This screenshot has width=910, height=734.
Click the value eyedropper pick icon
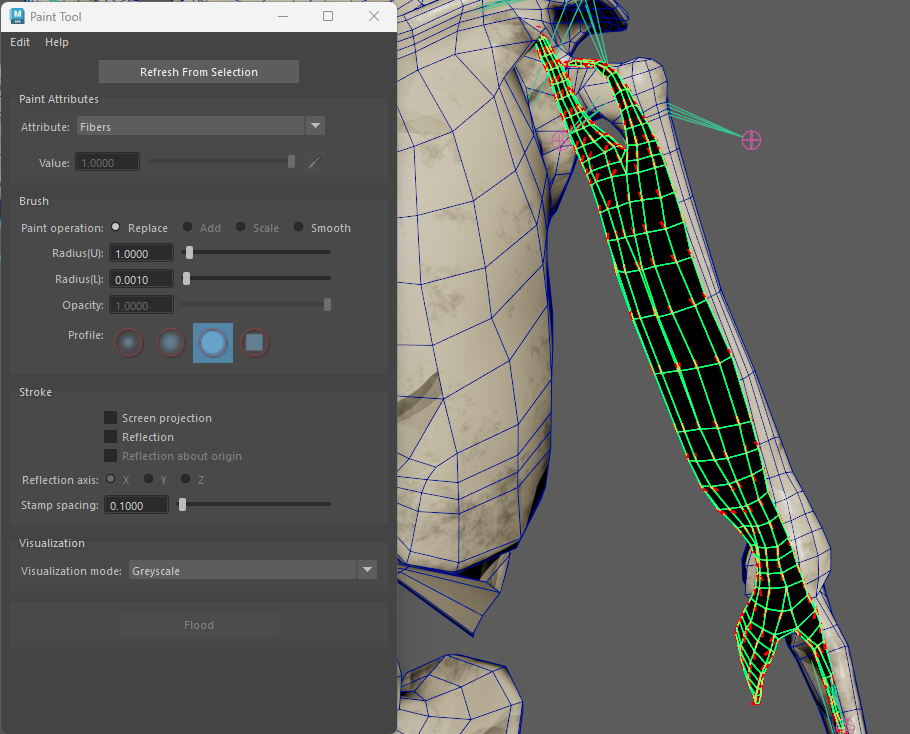click(x=314, y=162)
